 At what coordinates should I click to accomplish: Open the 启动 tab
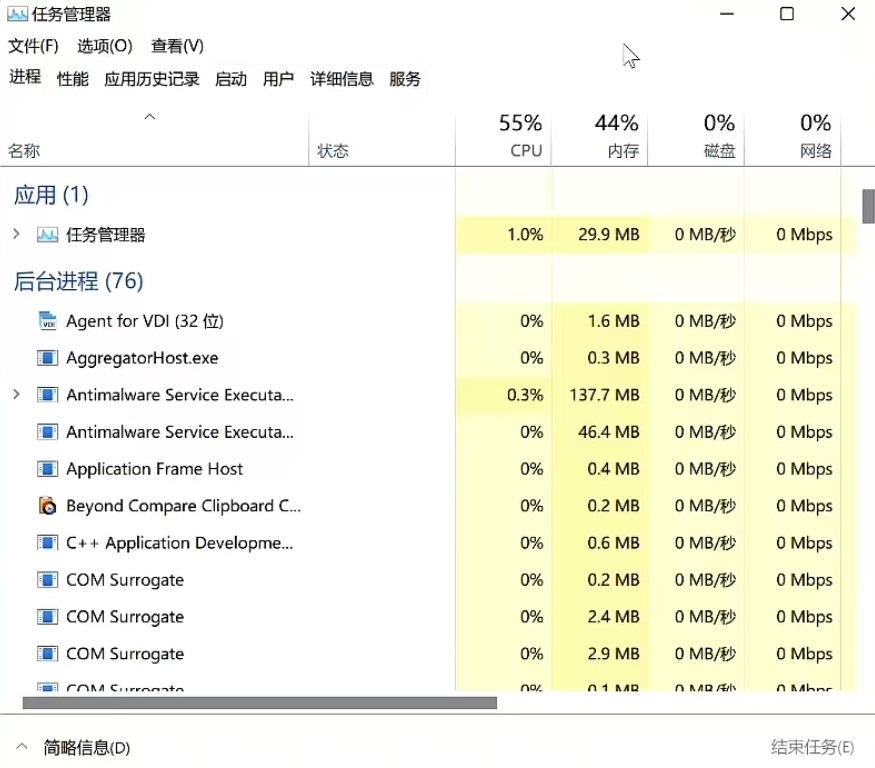230,79
